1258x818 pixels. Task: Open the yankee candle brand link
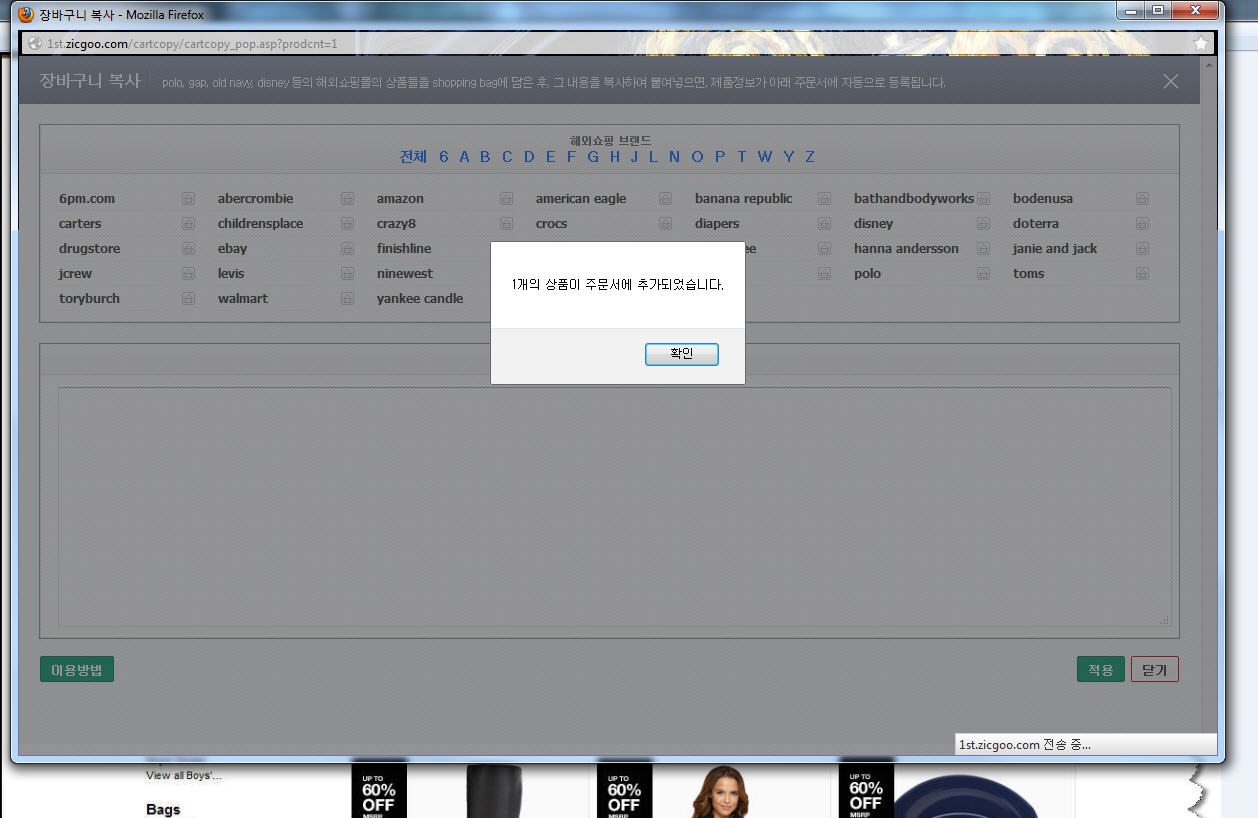point(420,298)
